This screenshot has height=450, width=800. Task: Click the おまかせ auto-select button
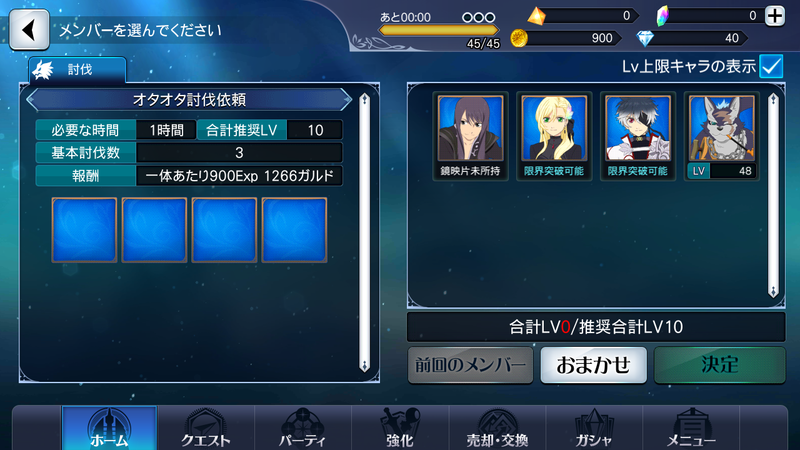(x=593, y=365)
